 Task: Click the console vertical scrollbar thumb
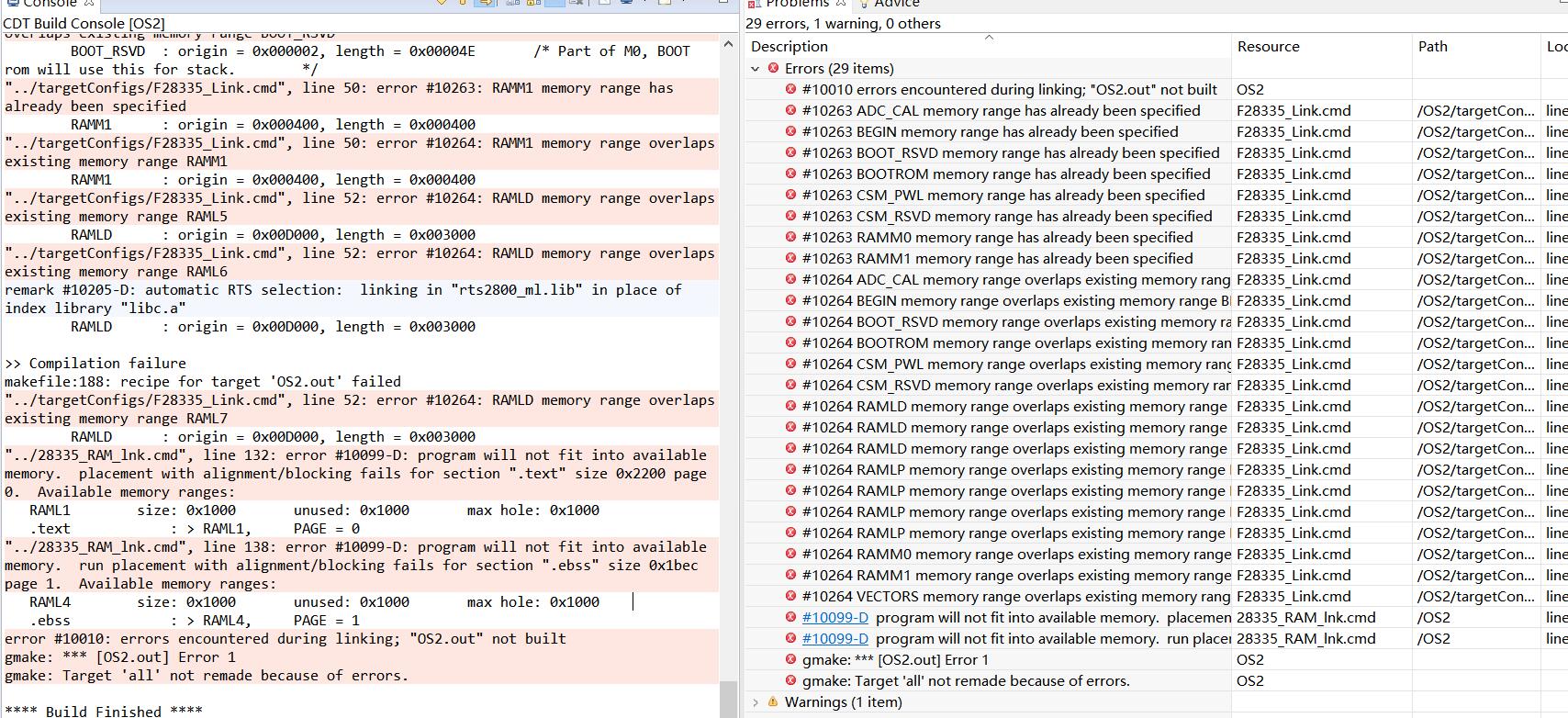(x=729, y=700)
